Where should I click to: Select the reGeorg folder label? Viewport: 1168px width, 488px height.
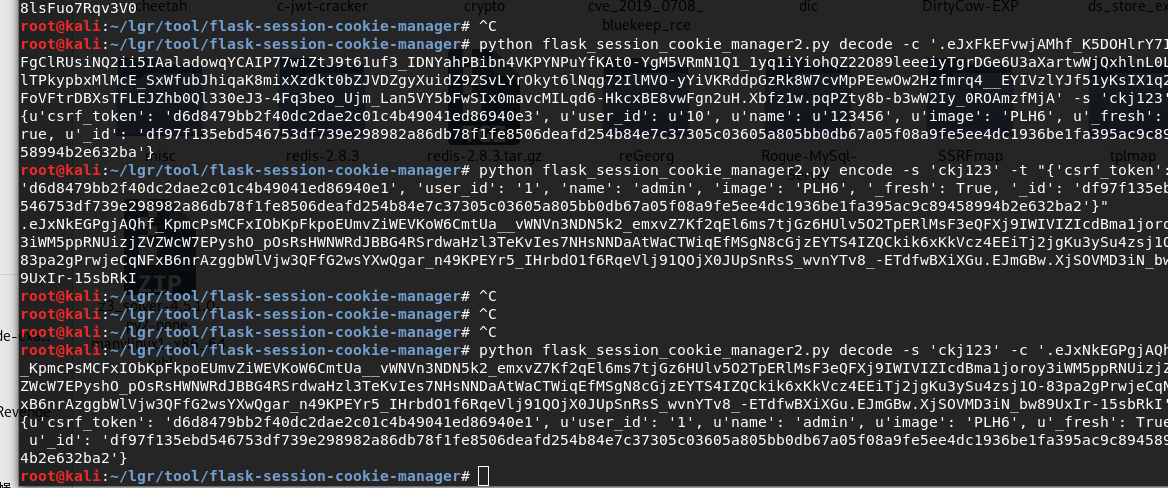pos(647,156)
